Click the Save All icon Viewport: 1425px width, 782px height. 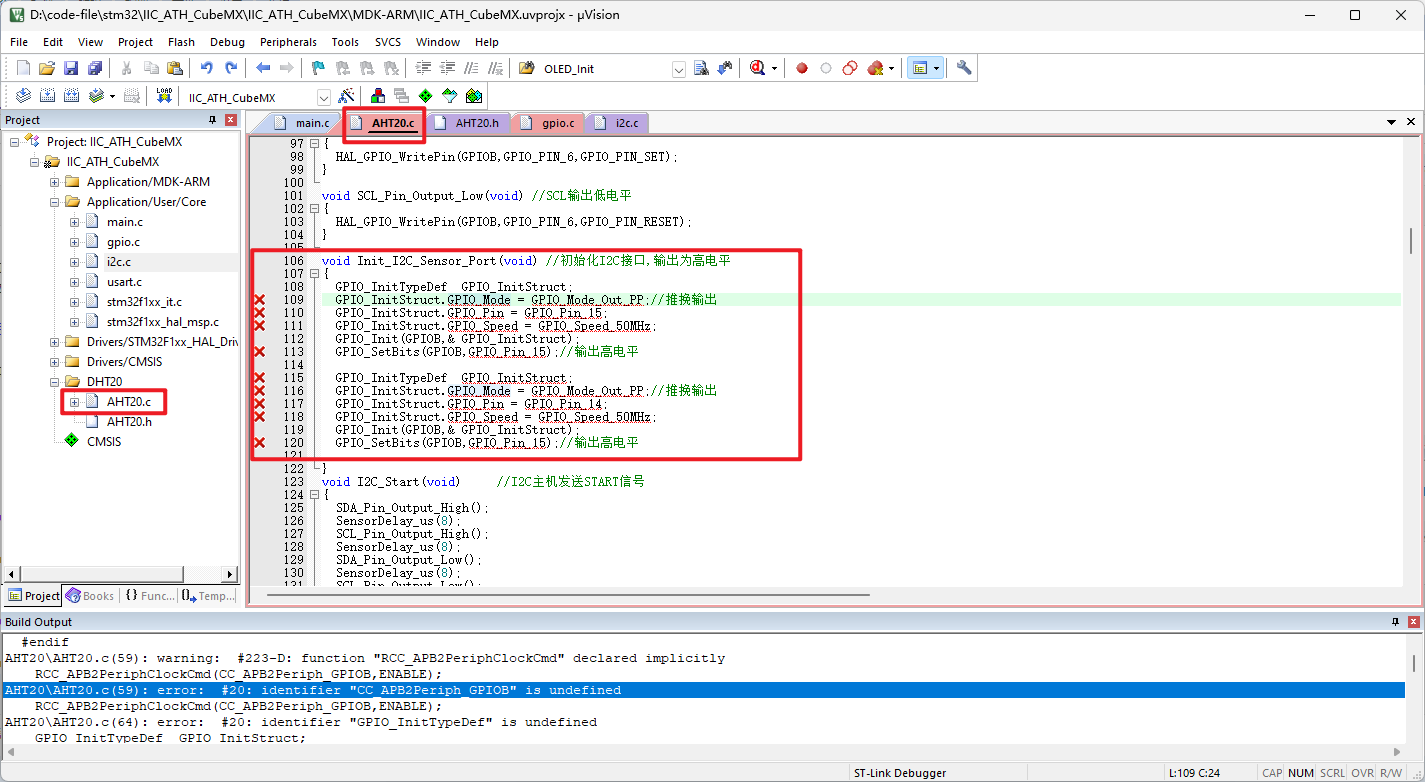(95, 68)
